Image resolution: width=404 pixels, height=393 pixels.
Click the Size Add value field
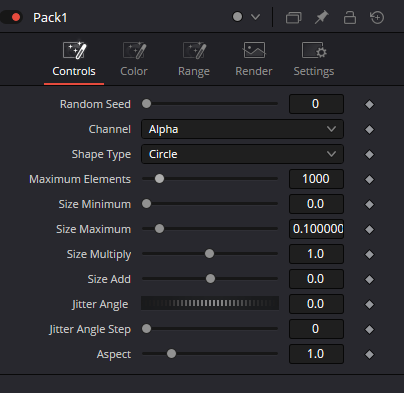pyautogui.click(x=316, y=279)
